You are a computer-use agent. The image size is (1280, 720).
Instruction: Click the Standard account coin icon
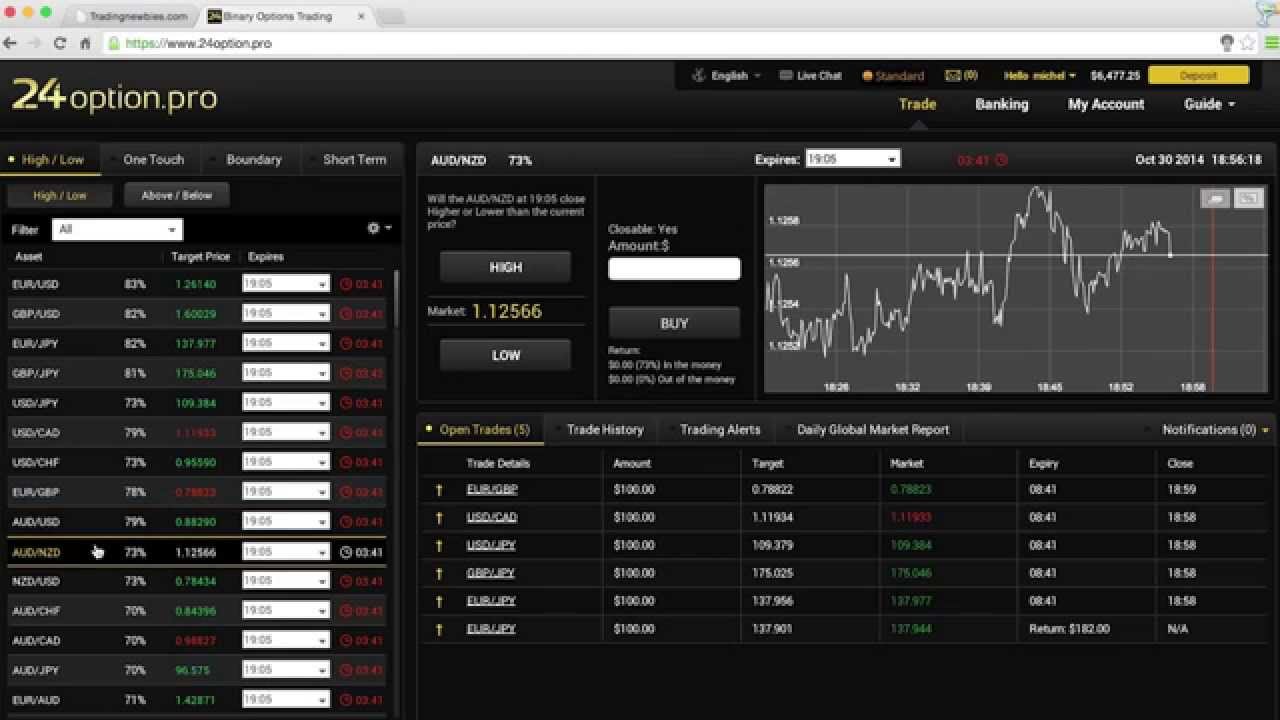coord(867,76)
